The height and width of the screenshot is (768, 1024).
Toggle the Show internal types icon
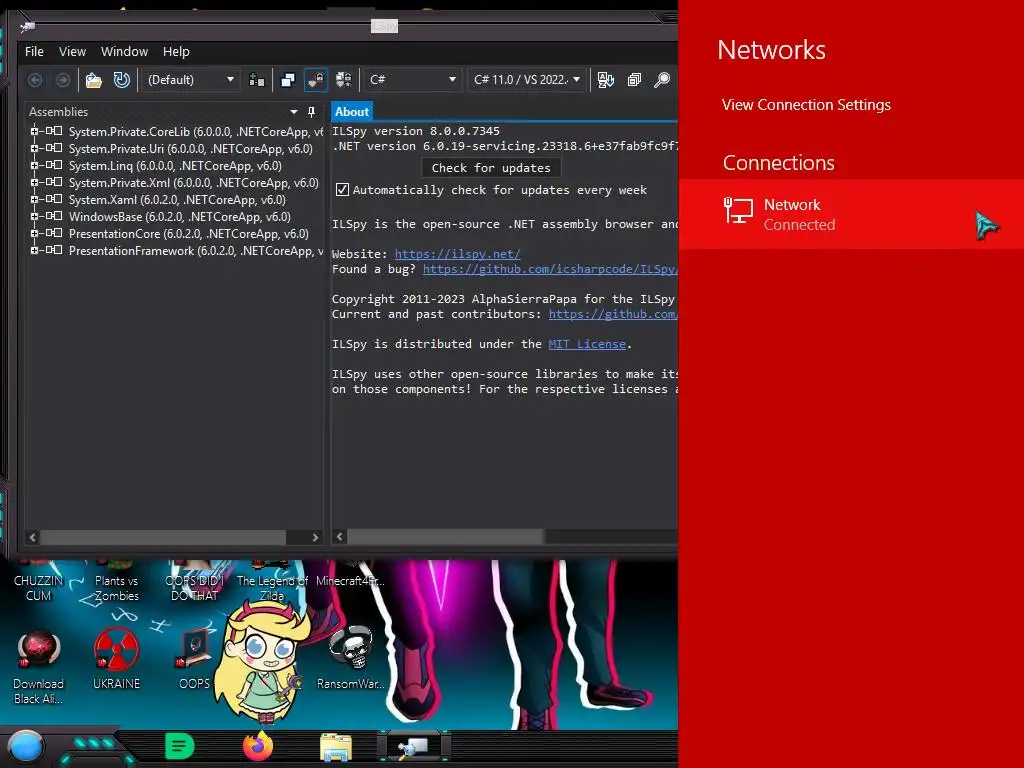point(315,80)
